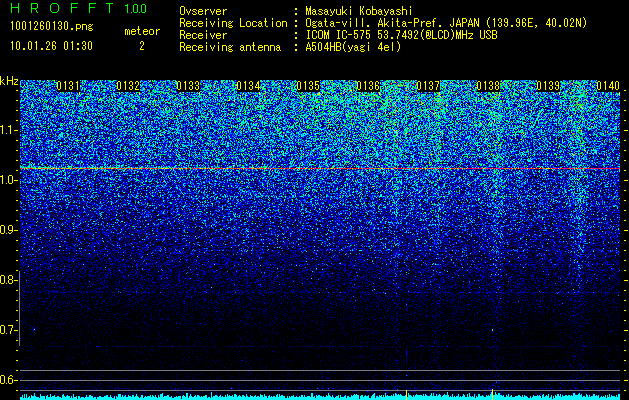Screen dimensions: 629x400
Task: Select the filename 1001260130.png
Action: tap(52, 27)
